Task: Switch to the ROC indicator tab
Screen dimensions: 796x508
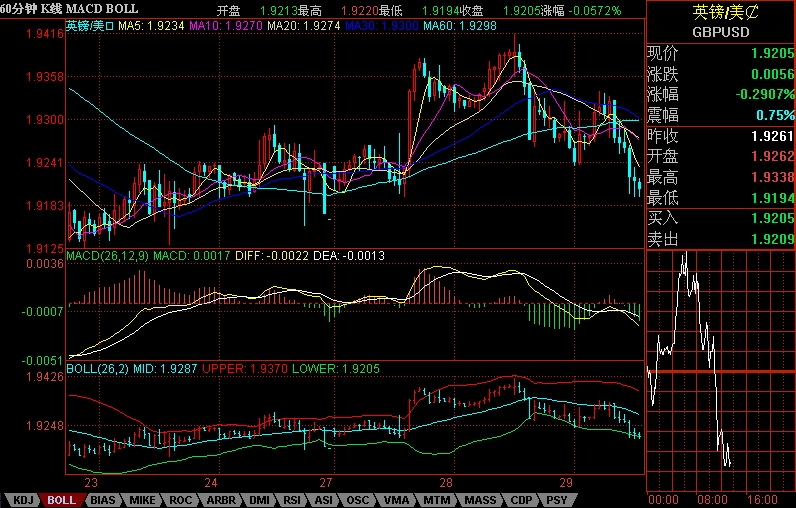Action: pos(181,499)
